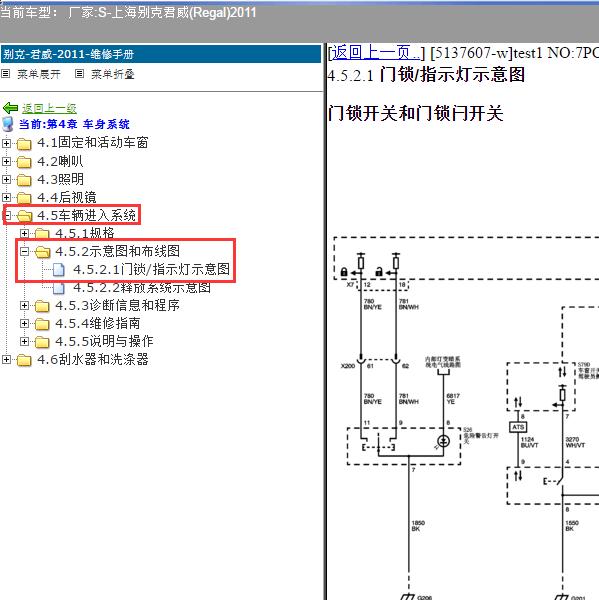
Task: Click folder icon of 4.5.5说明与操作
Action: pos(42,342)
